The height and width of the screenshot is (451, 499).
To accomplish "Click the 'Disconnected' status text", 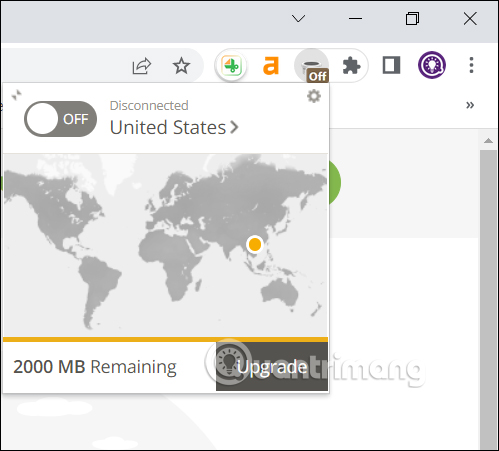I will click(149, 105).
